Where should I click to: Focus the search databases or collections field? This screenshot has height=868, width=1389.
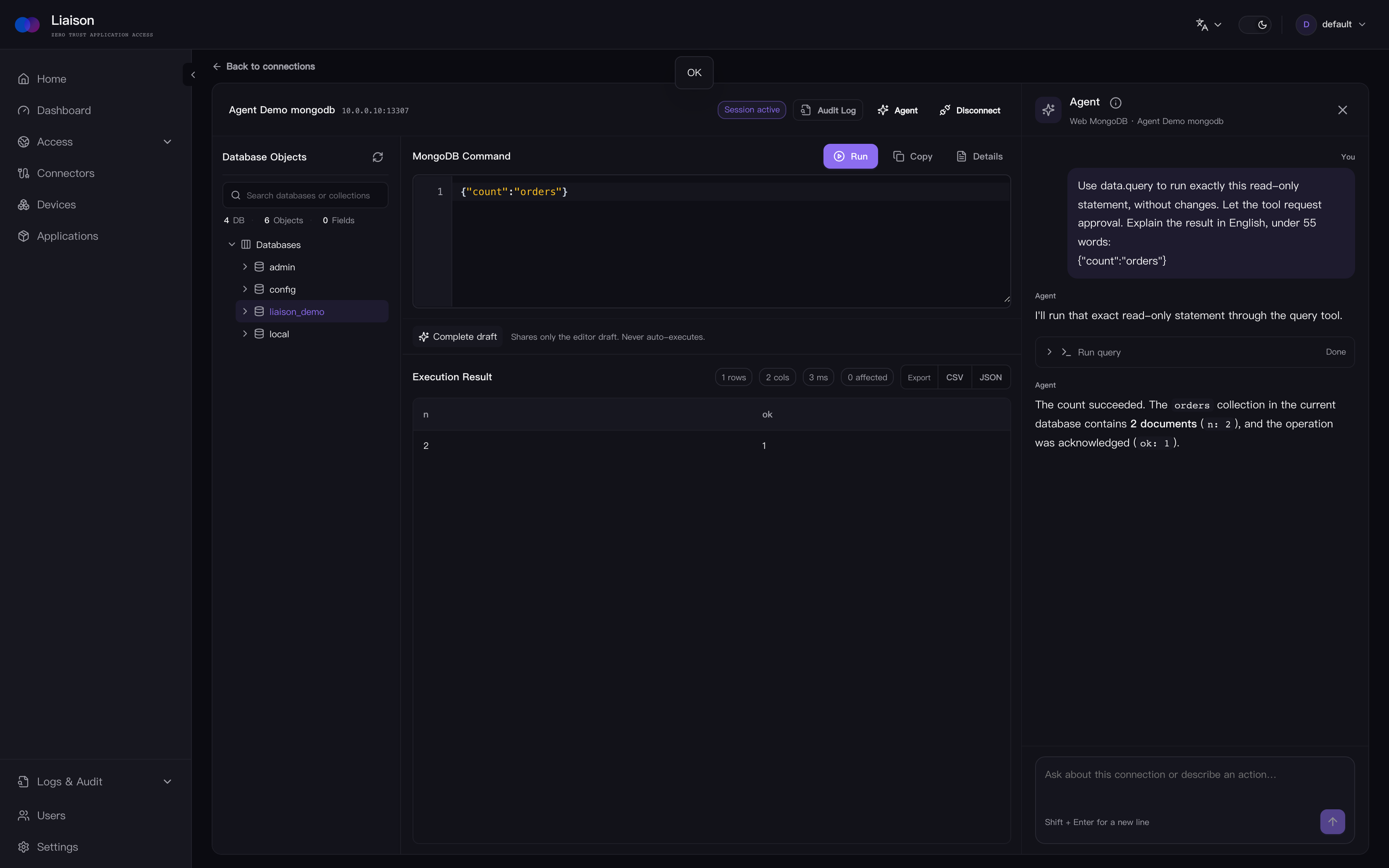click(x=305, y=195)
